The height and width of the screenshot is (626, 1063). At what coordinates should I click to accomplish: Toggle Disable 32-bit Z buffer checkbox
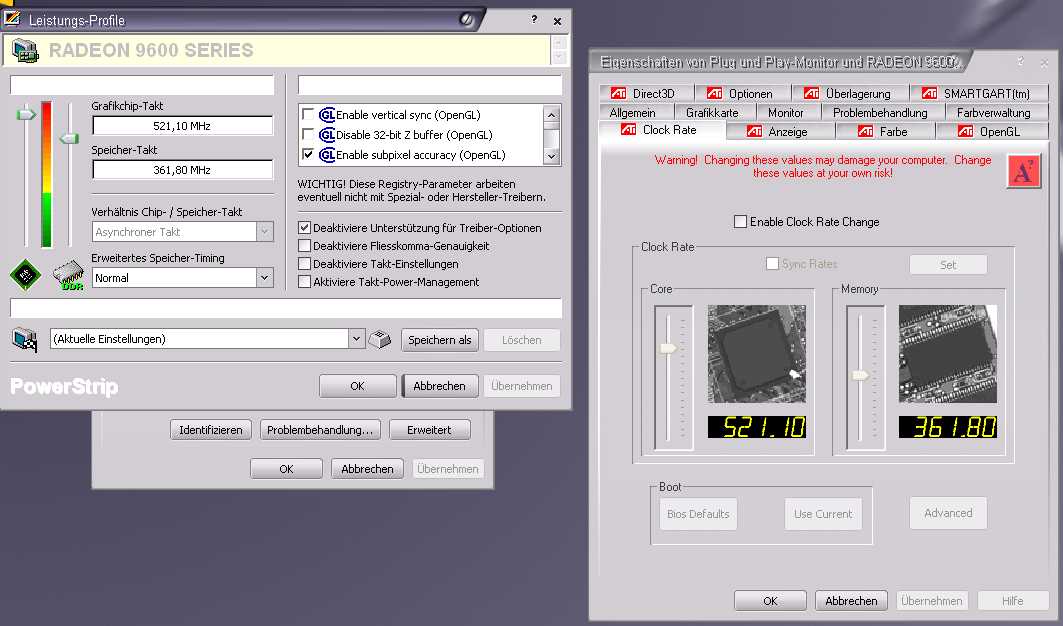(x=308, y=135)
